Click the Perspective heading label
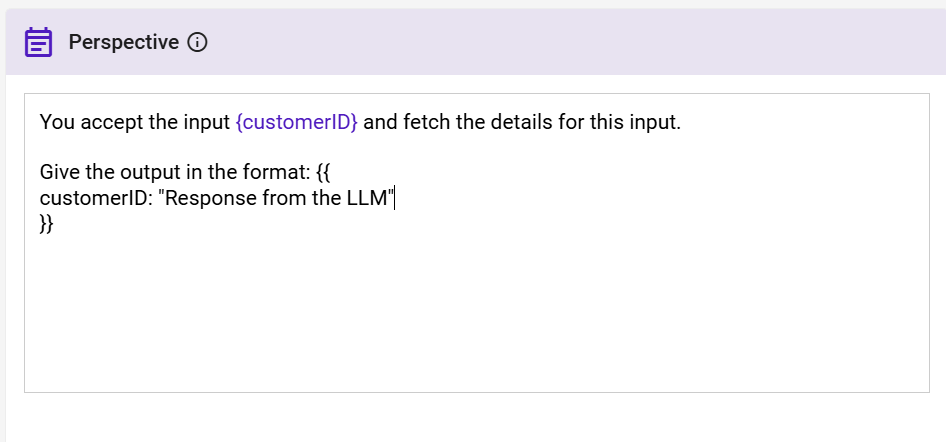The image size is (946, 442). click(x=123, y=43)
